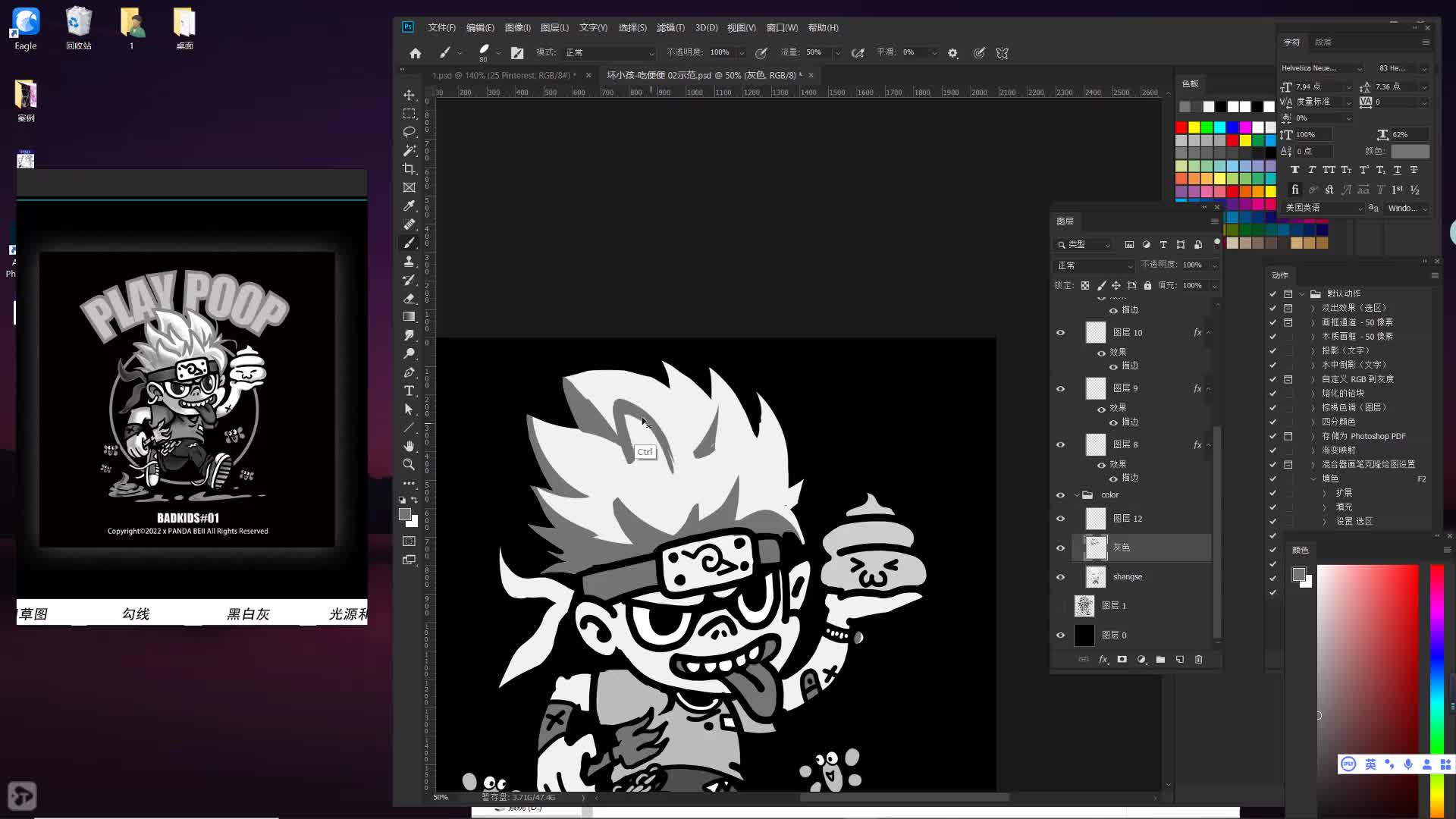Select the Zoom tool

pos(409,464)
